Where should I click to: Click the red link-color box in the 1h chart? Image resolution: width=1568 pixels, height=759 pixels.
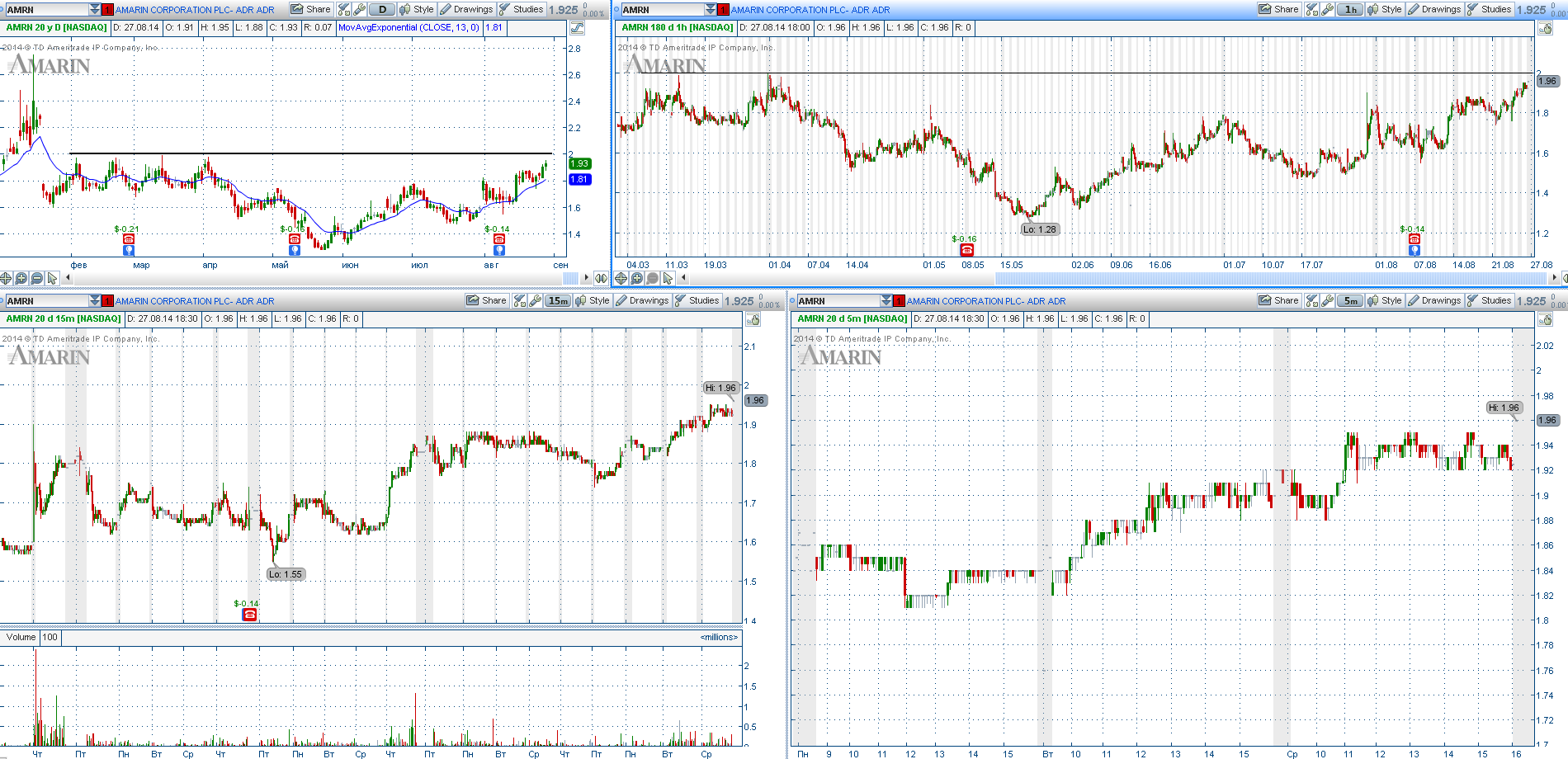click(x=723, y=10)
